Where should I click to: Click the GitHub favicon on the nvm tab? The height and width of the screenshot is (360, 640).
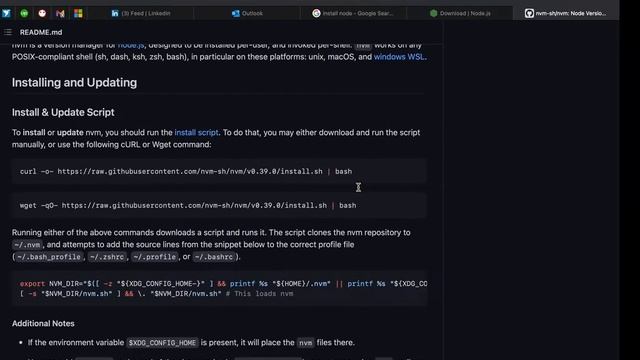[x=529, y=13]
